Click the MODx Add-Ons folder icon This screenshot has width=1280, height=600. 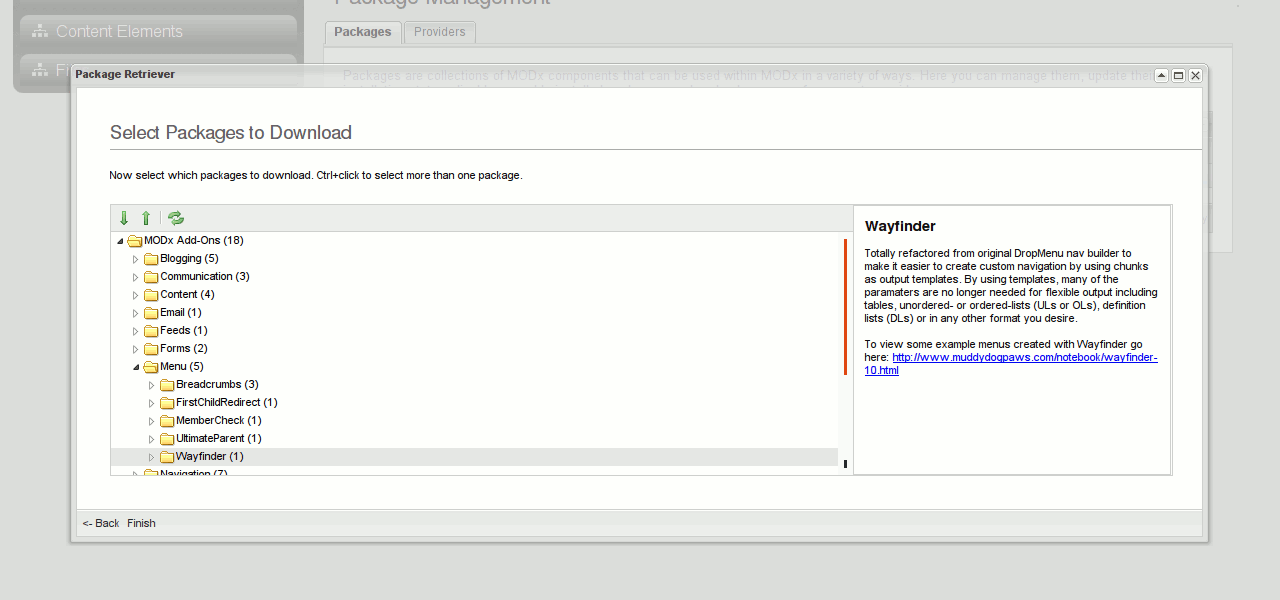[x=135, y=241]
